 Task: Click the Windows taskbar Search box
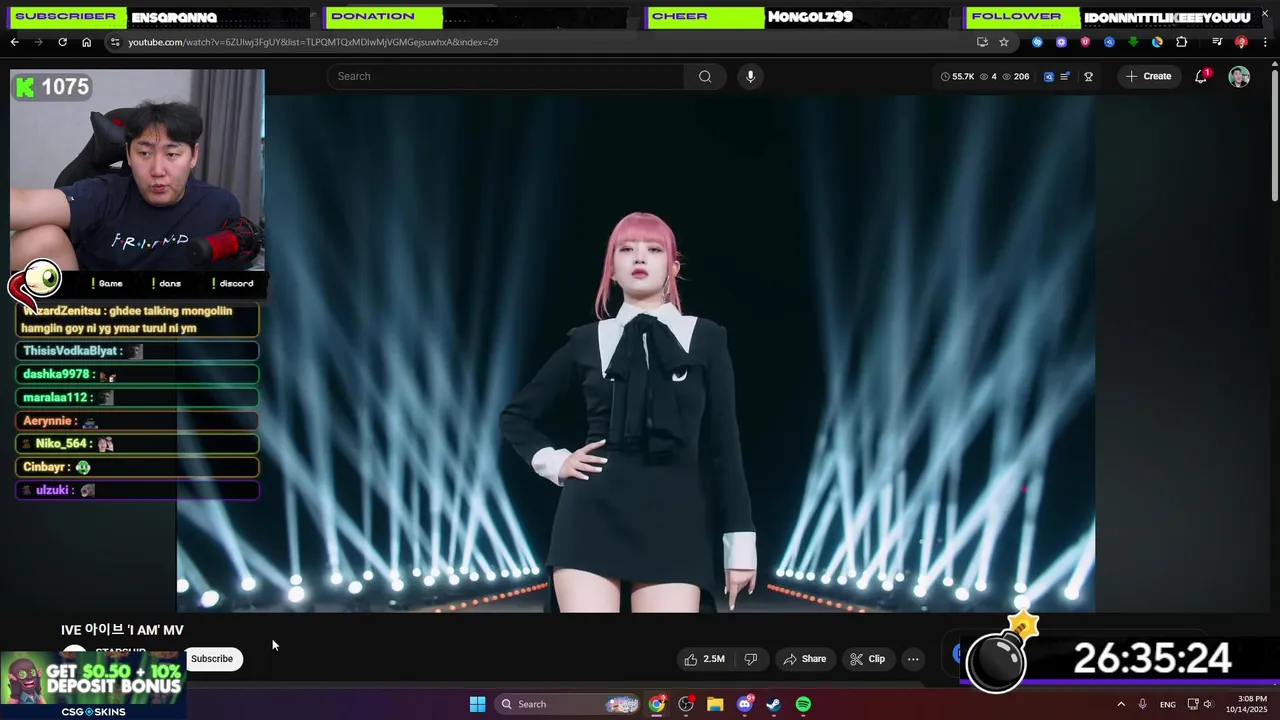pyautogui.click(x=568, y=704)
